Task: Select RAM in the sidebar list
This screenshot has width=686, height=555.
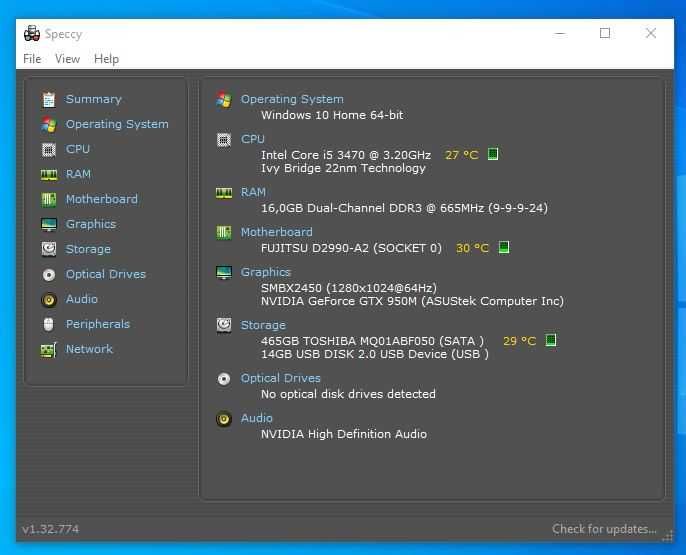Action: (78, 174)
